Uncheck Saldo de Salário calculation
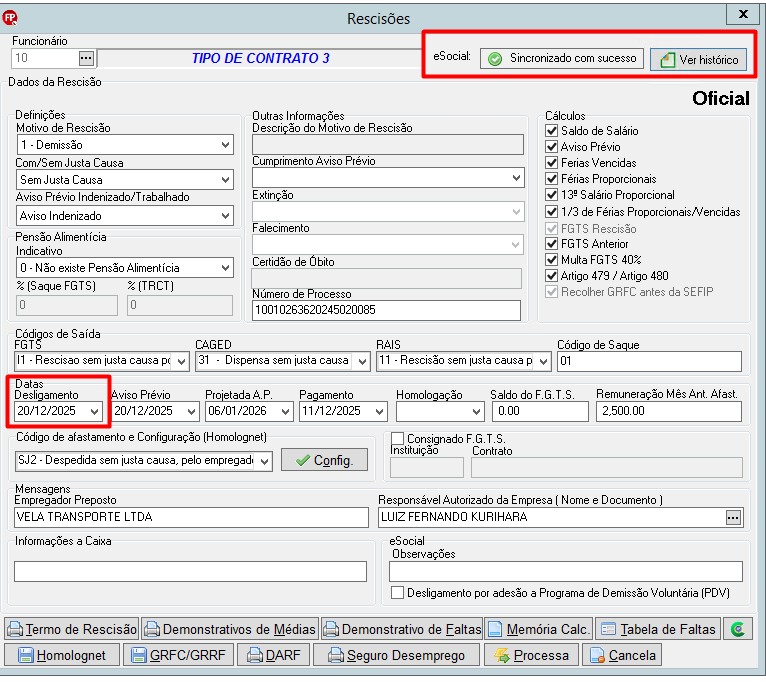The width and height of the screenshot is (766, 682). click(552, 131)
